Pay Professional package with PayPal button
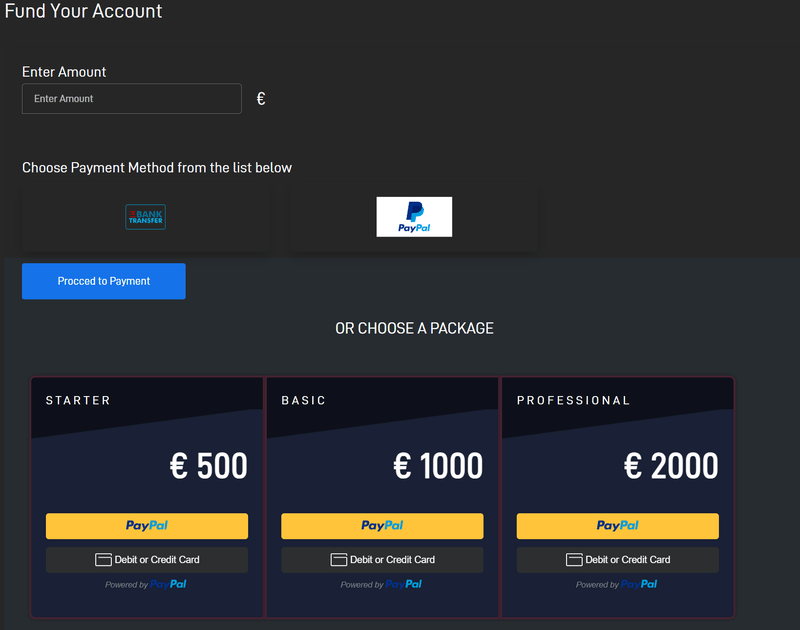 (617, 526)
